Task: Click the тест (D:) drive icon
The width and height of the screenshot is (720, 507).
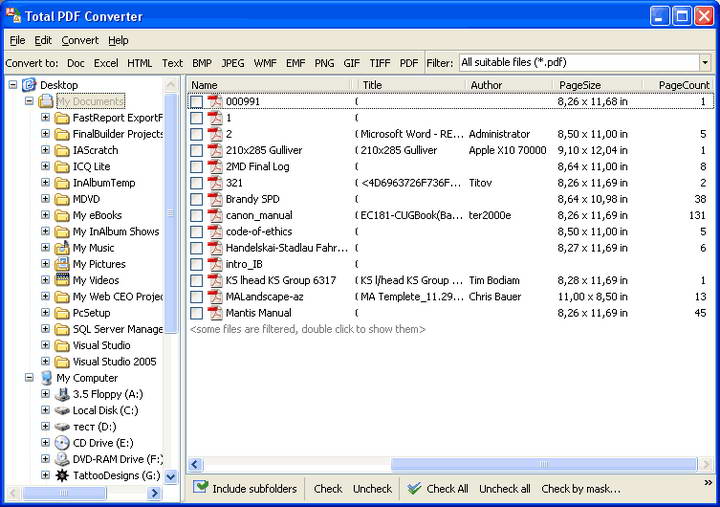Action: [62, 427]
